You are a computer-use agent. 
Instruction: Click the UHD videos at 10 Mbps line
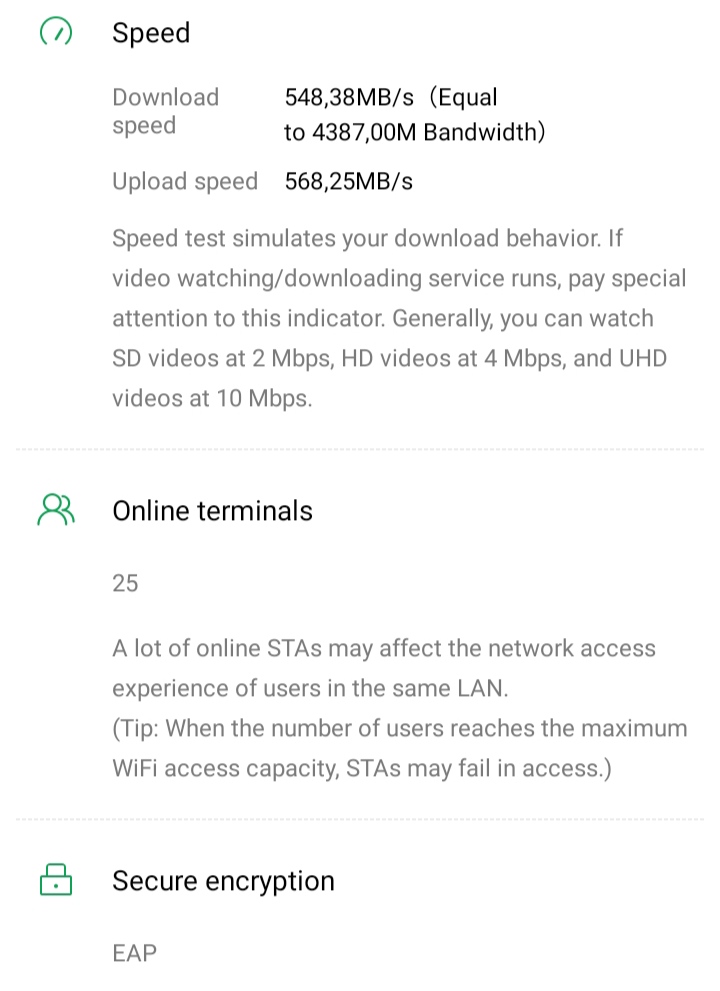click(212, 398)
